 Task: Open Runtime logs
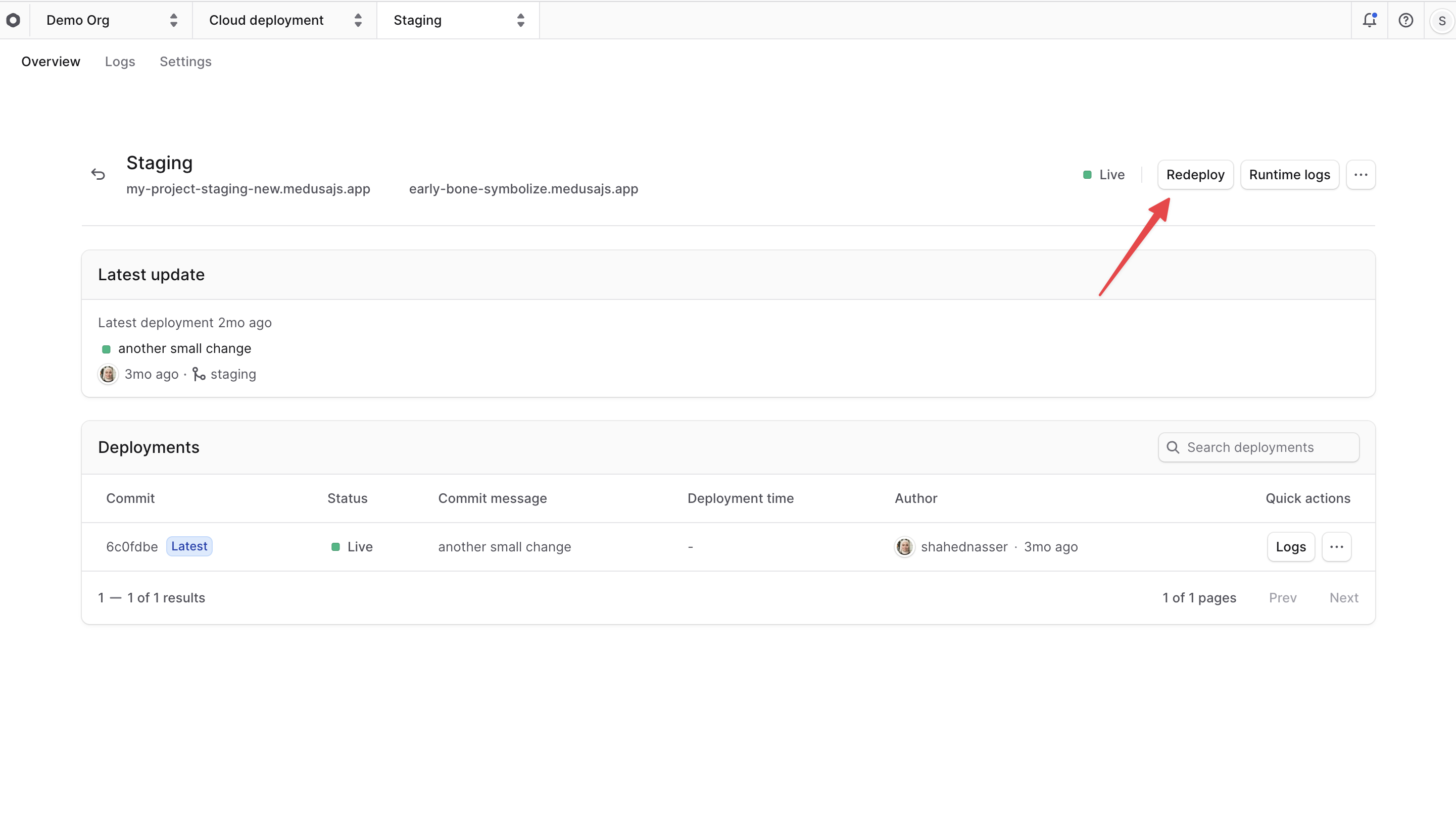point(1289,175)
